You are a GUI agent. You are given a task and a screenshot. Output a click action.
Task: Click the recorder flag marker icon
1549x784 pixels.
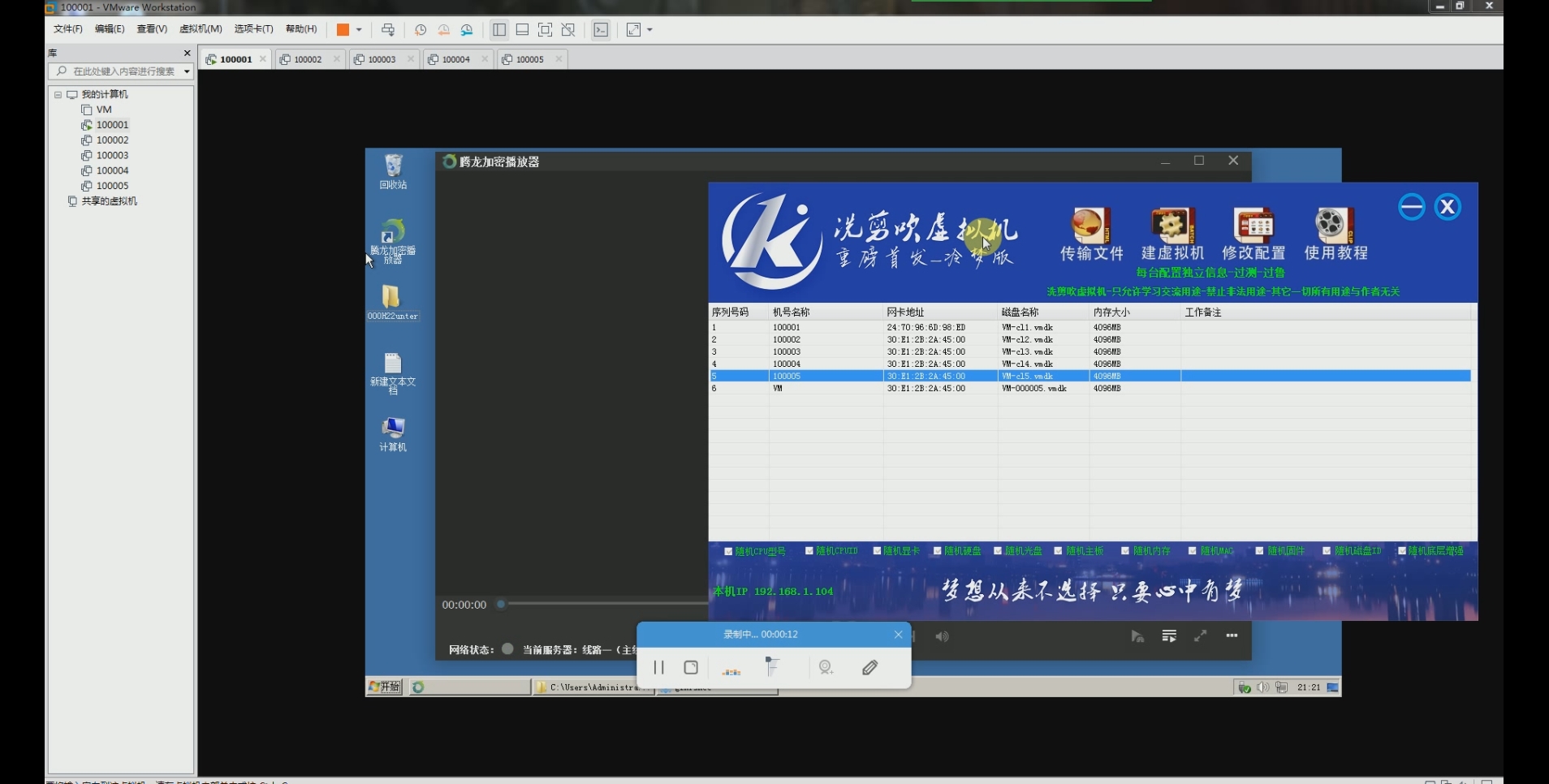click(772, 666)
